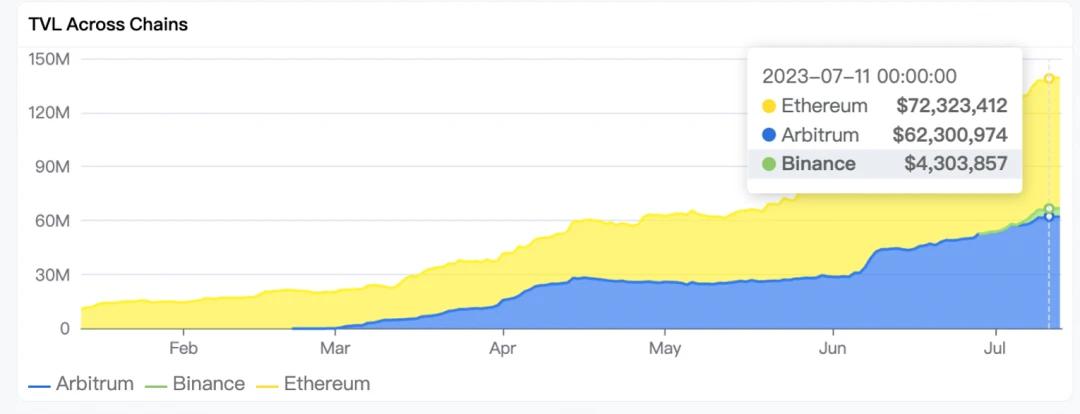Click the yellow Ethereum dot in tooltip
The height and width of the screenshot is (414, 1080).
point(769,106)
